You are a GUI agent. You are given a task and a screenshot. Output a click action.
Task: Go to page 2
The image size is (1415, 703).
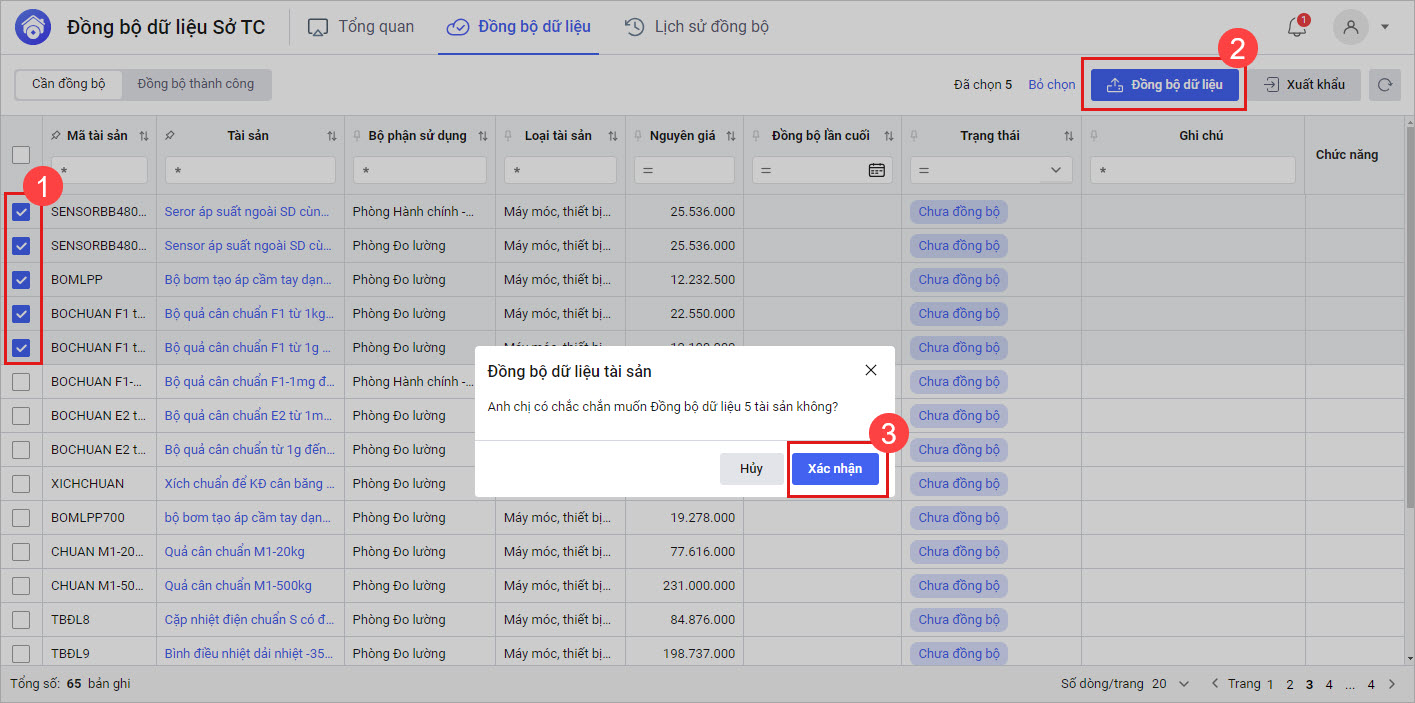click(1290, 685)
